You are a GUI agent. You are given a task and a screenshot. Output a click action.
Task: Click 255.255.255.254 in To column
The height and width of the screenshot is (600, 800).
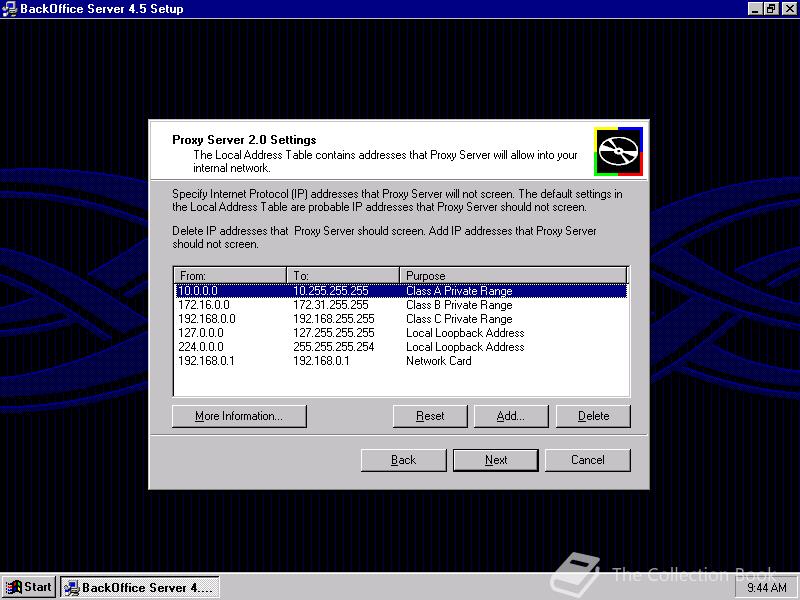click(334, 347)
